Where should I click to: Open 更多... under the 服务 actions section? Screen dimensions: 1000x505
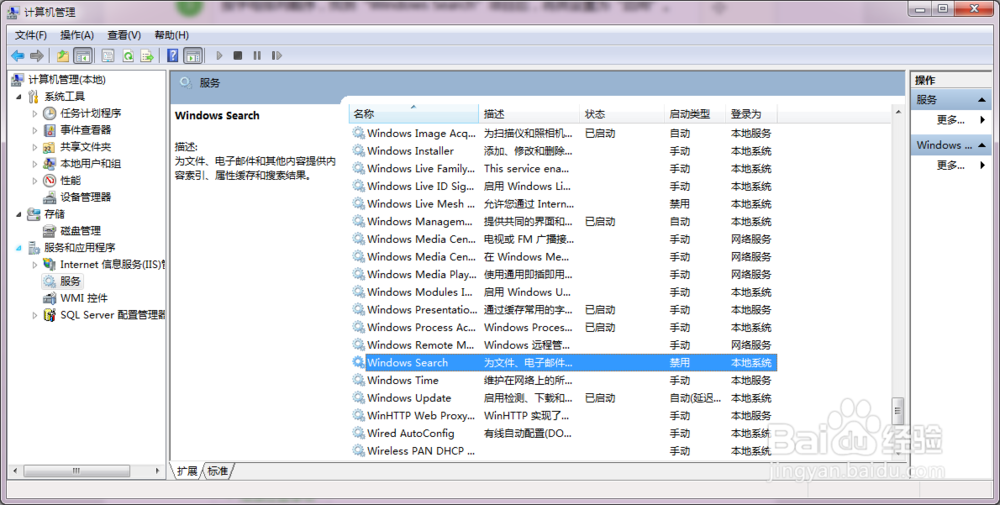(950, 120)
